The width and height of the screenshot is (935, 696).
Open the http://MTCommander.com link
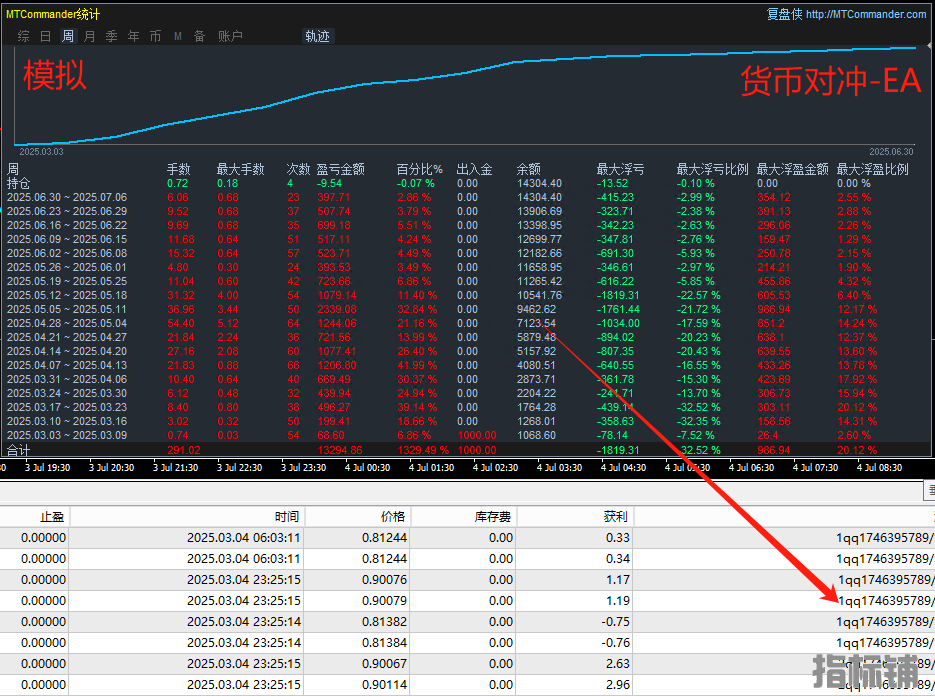[866, 14]
